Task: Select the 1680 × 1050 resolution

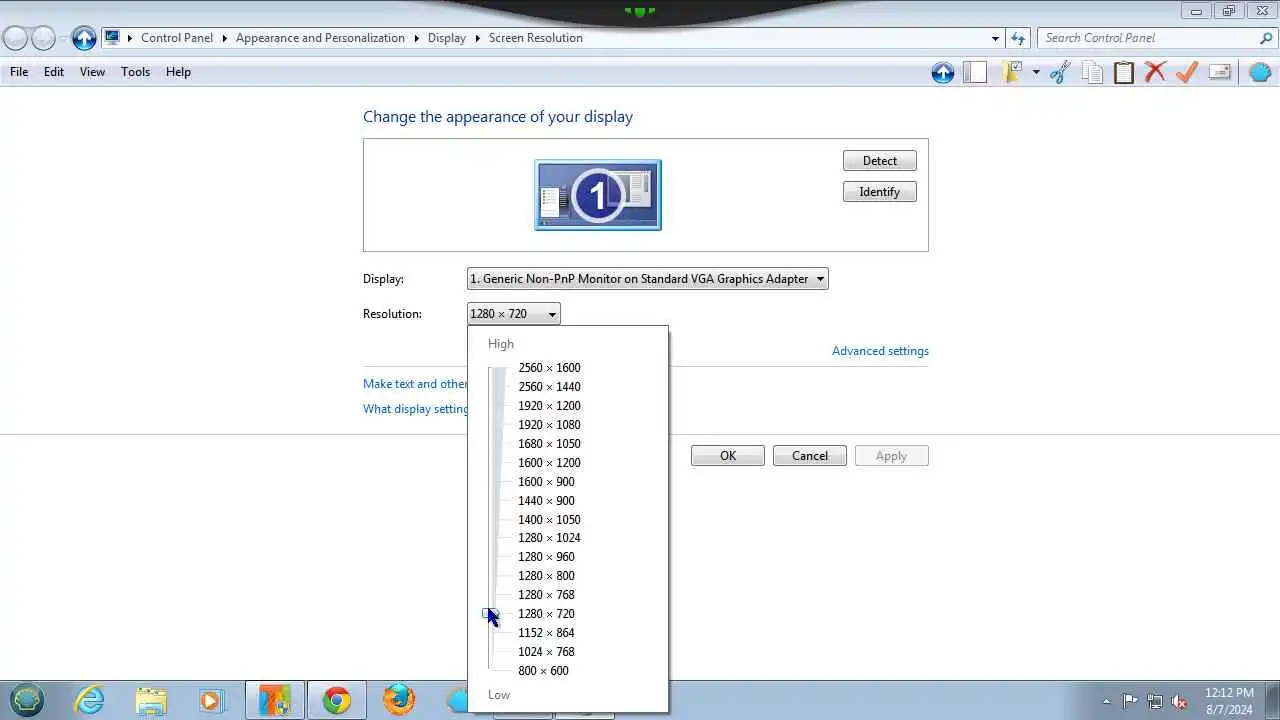Action: 549,444
